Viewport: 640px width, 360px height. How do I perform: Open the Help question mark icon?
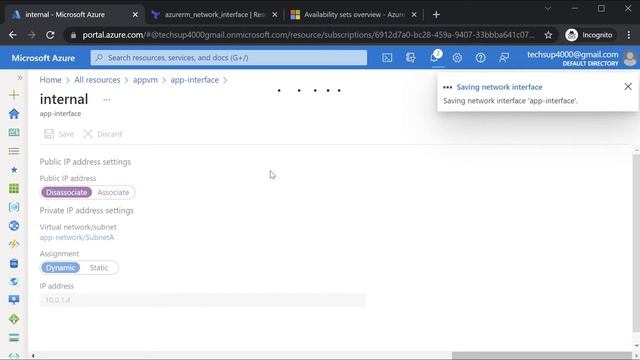480,58
